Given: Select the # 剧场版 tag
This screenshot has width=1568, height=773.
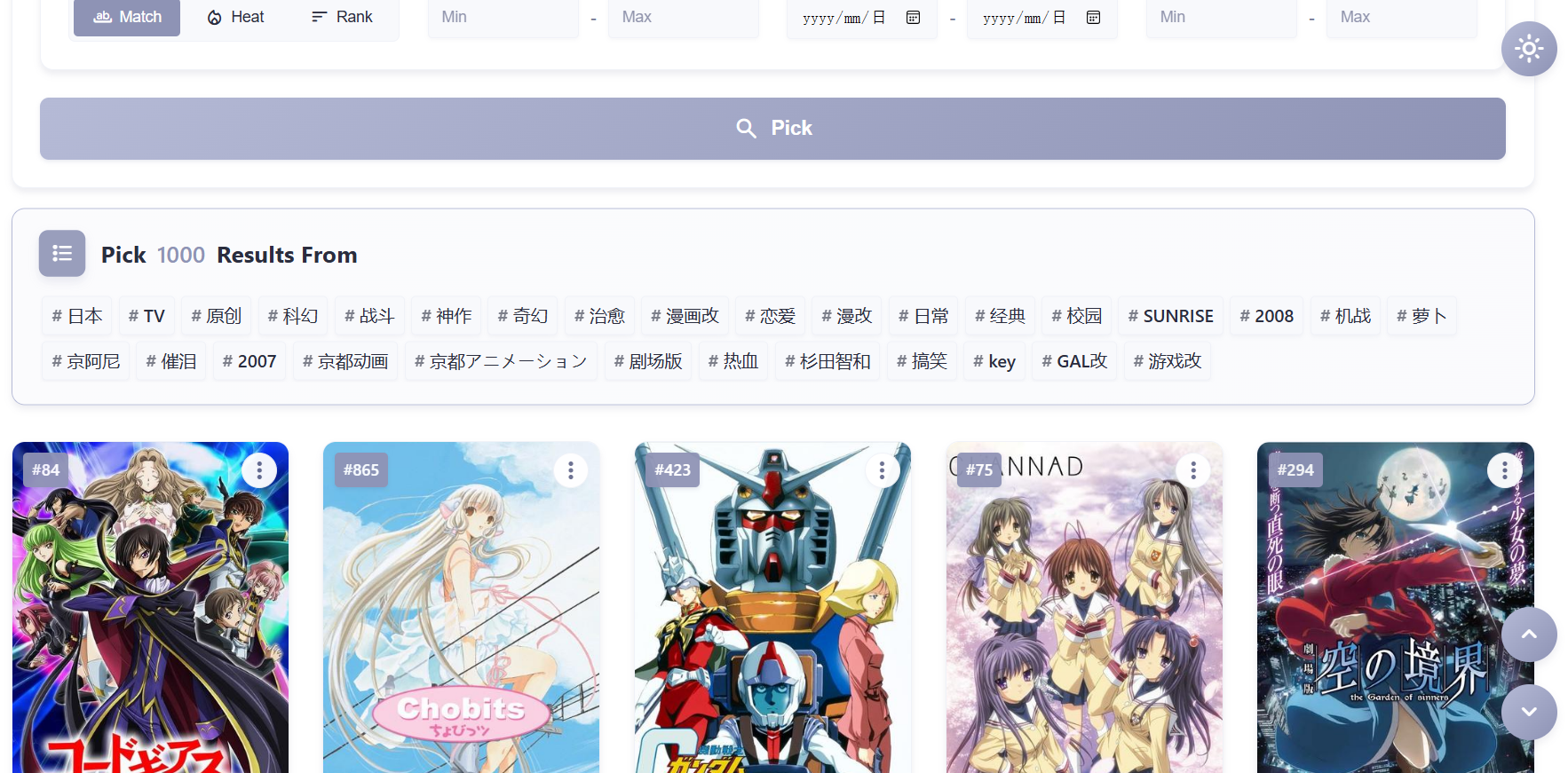Looking at the screenshot, I should (x=648, y=361).
